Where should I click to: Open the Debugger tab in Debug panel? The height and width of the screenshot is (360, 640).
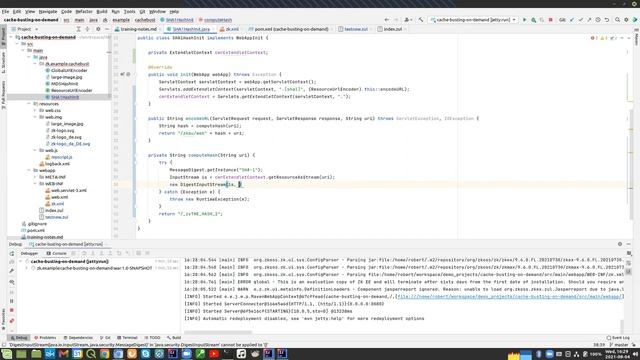29,253
